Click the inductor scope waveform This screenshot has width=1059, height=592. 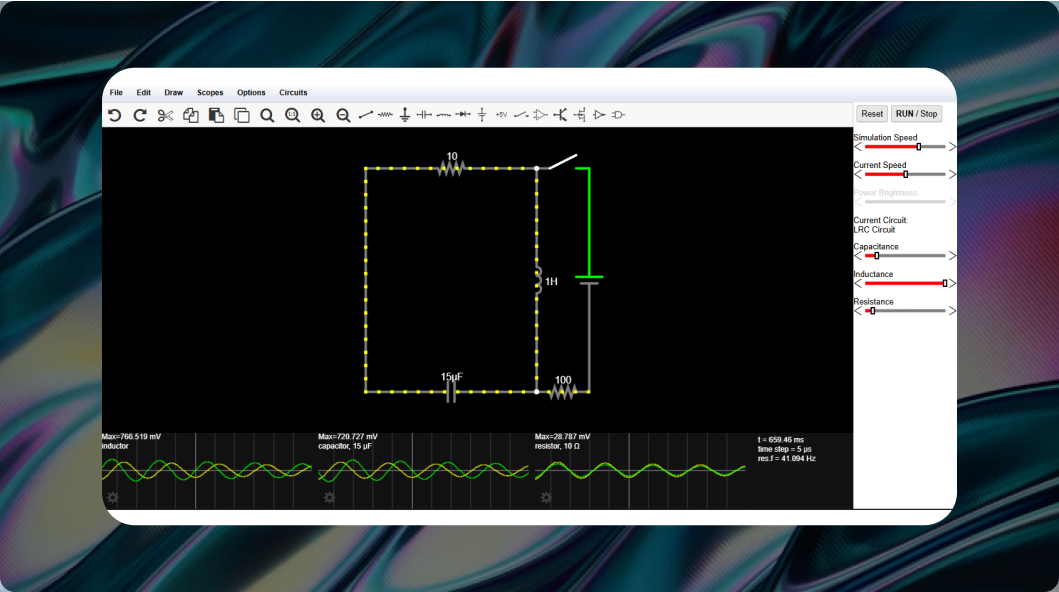pos(207,470)
